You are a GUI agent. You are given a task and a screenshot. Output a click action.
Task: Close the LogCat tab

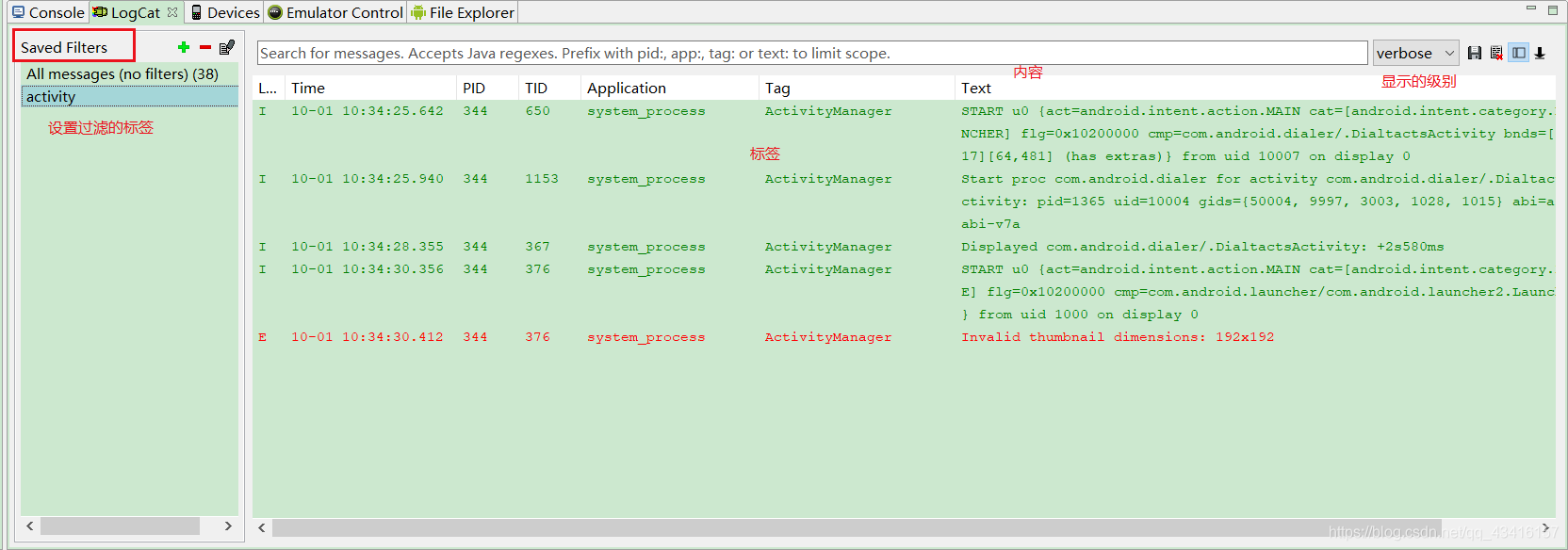click(172, 12)
